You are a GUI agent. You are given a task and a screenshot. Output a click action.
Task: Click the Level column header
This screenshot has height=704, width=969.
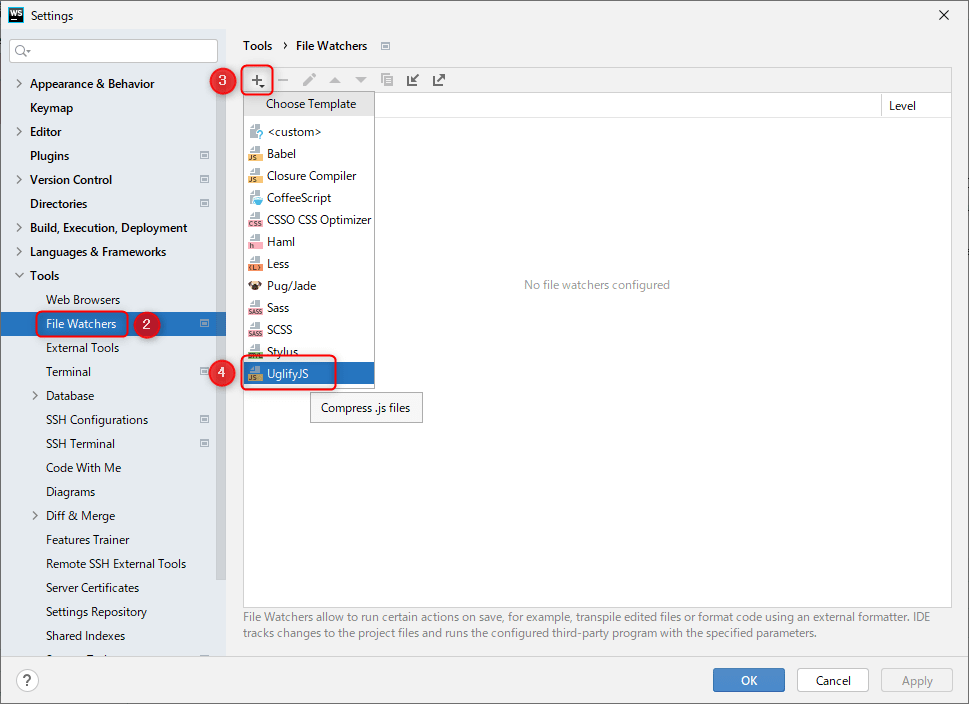coord(916,106)
